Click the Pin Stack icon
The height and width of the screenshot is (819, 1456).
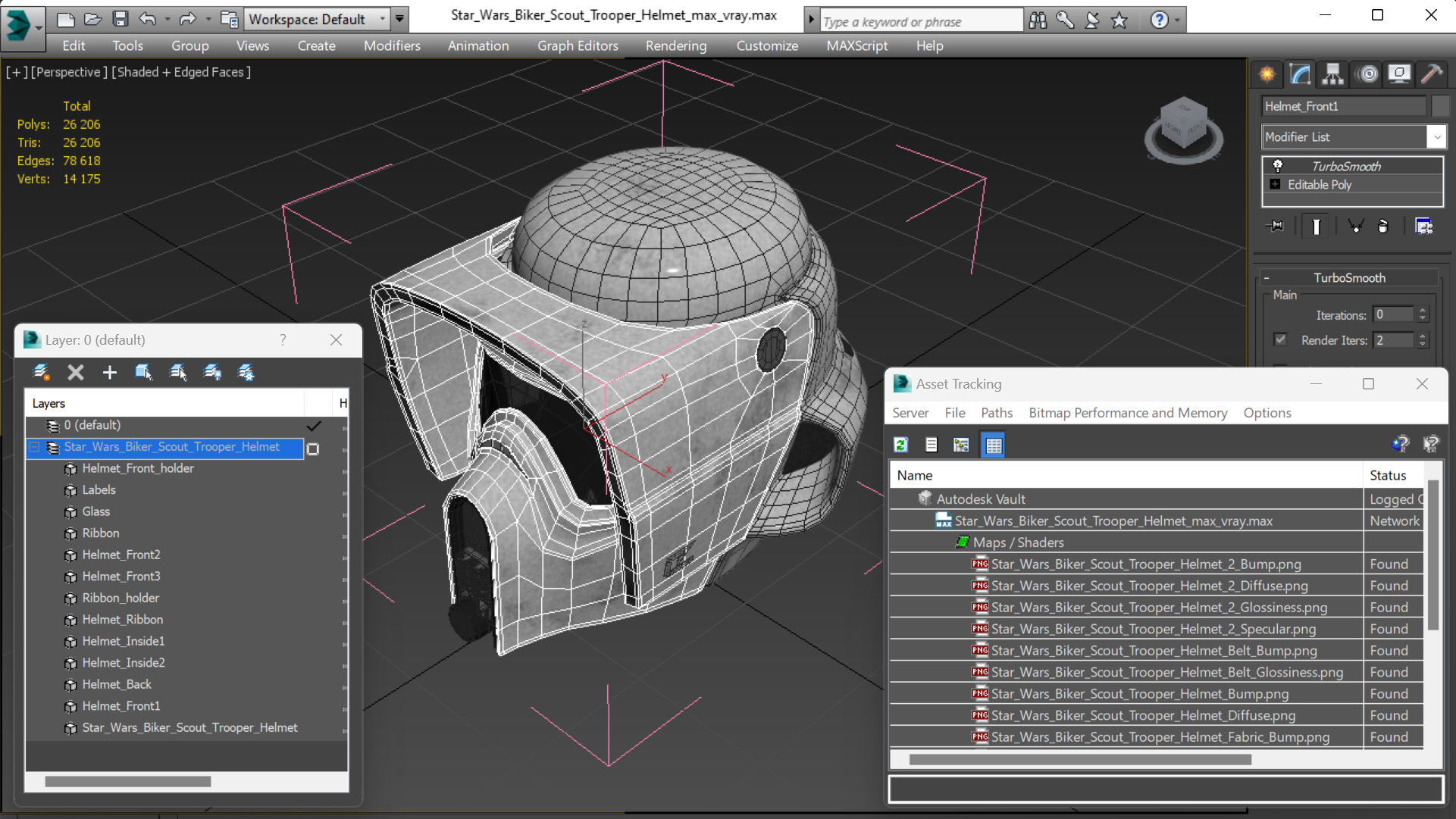(1276, 227)
